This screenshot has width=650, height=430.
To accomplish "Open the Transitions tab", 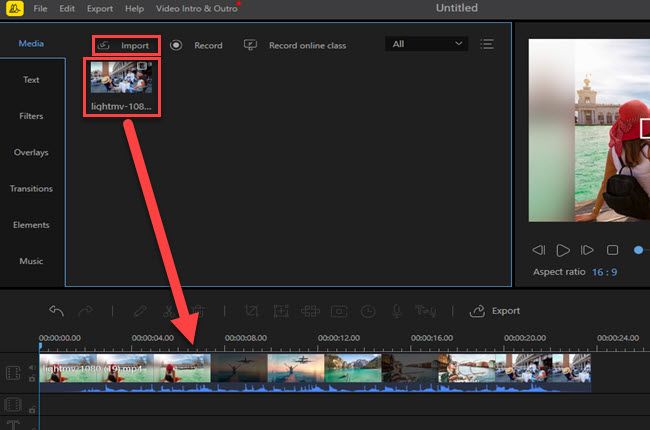I will coord(31,189).
